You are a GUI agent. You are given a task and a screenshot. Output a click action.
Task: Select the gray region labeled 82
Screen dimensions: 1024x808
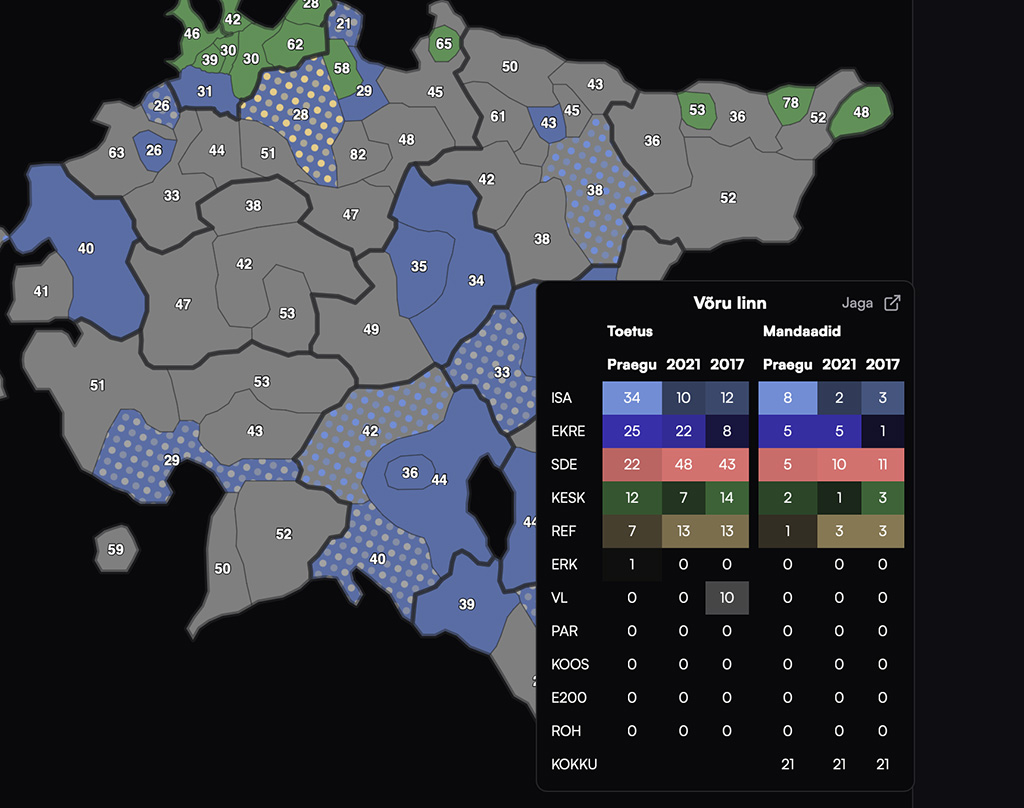[x=357, y=154]
